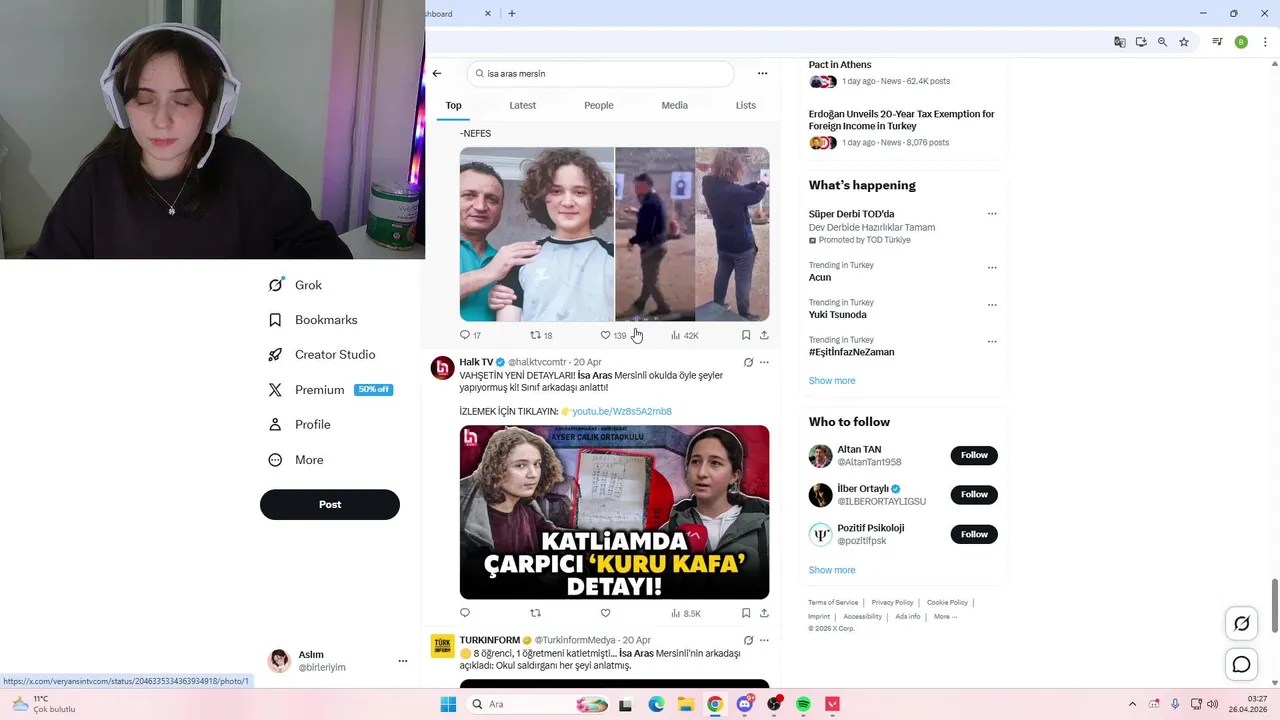Follow Pozitif Psikoloji

point(974,534)
